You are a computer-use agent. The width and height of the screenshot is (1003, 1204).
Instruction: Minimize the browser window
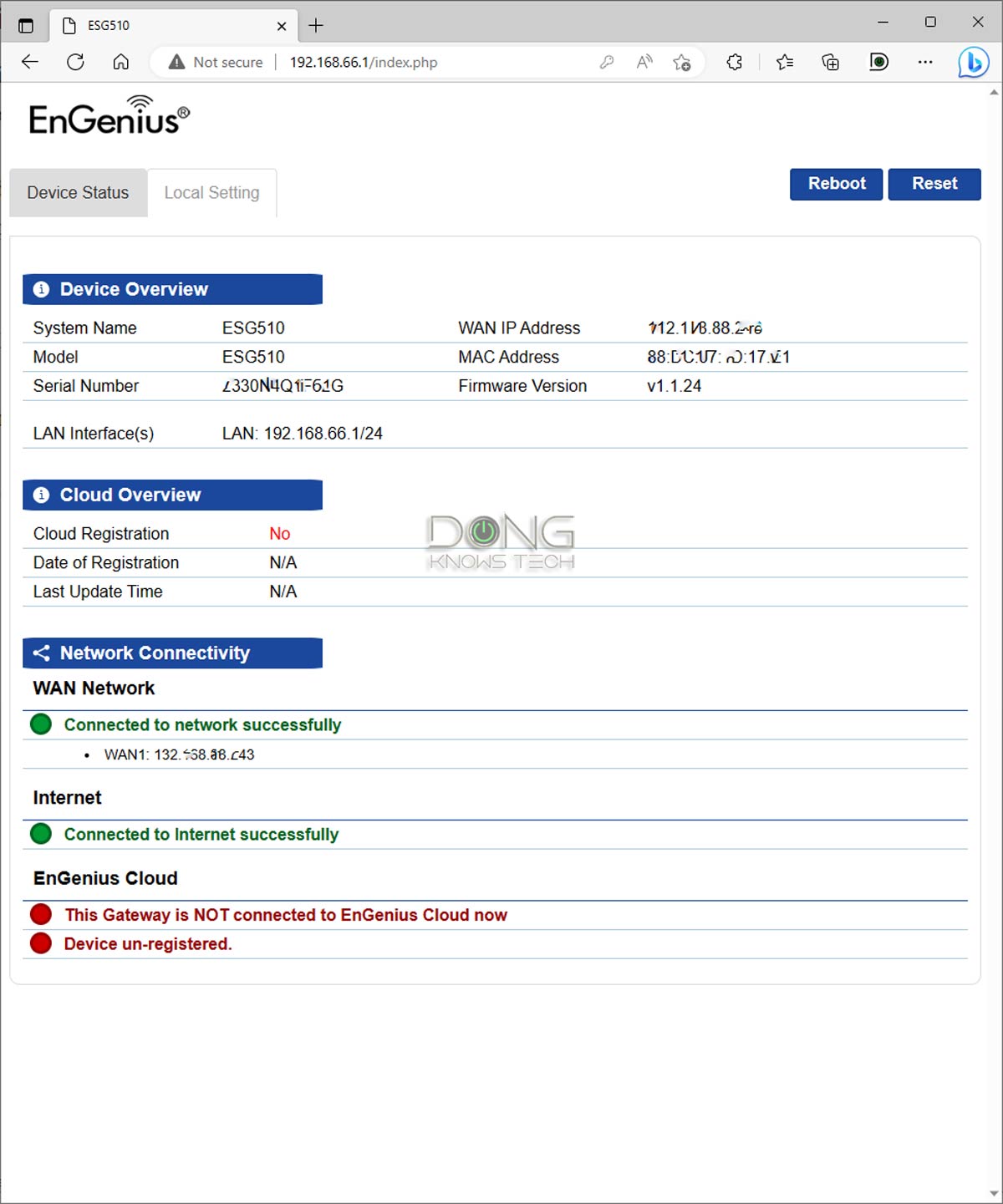pyautogui.click(x=883, y=23)
